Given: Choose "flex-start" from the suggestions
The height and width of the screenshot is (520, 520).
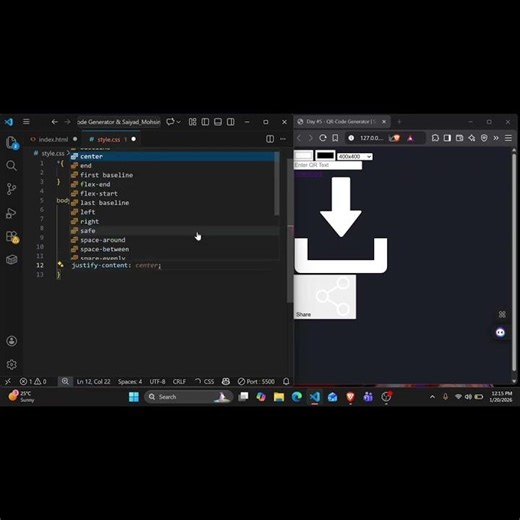Looking at the screenshot, I should click(173, 193).
